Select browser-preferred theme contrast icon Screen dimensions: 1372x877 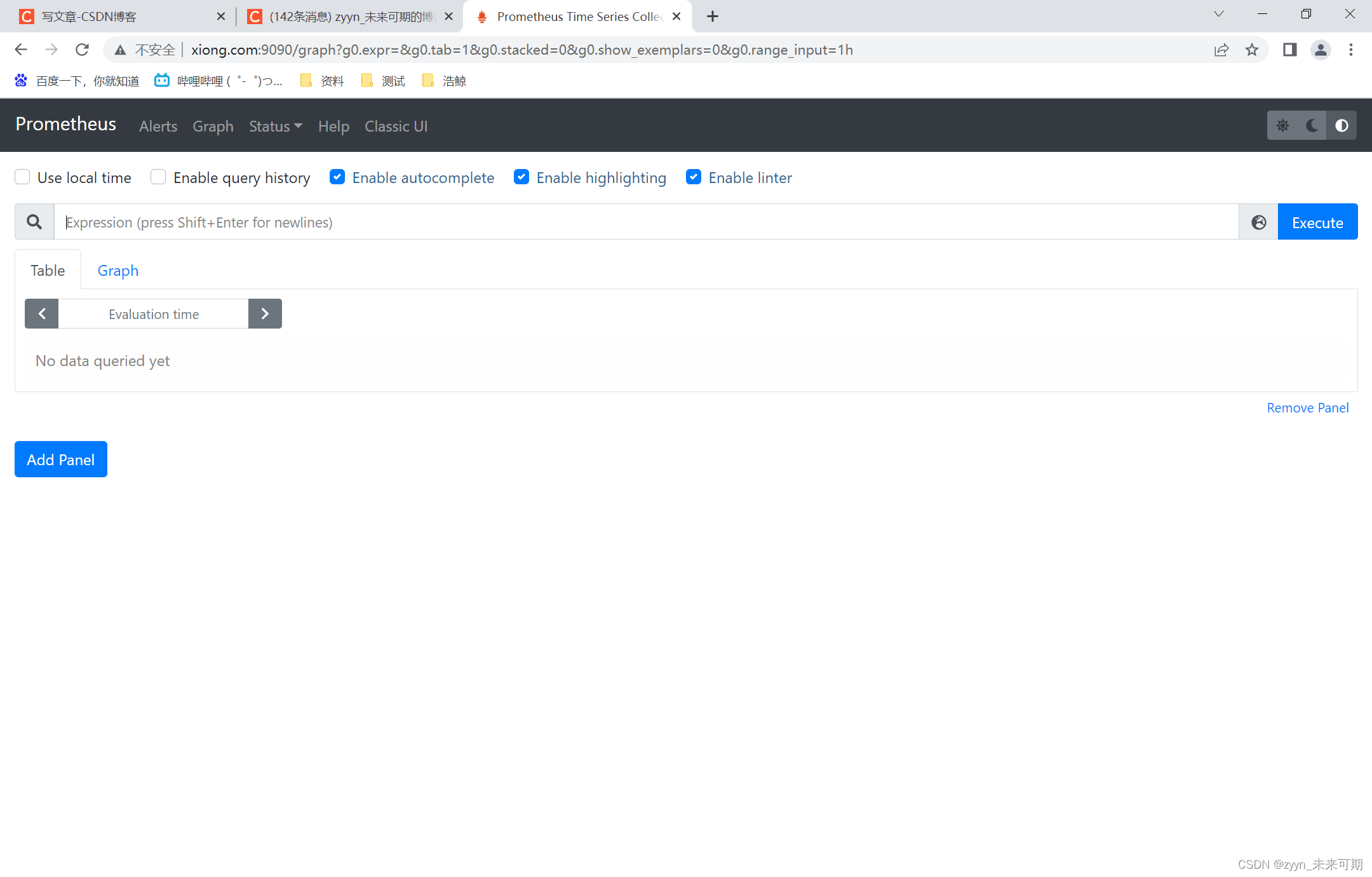(x=1342, y=126)
